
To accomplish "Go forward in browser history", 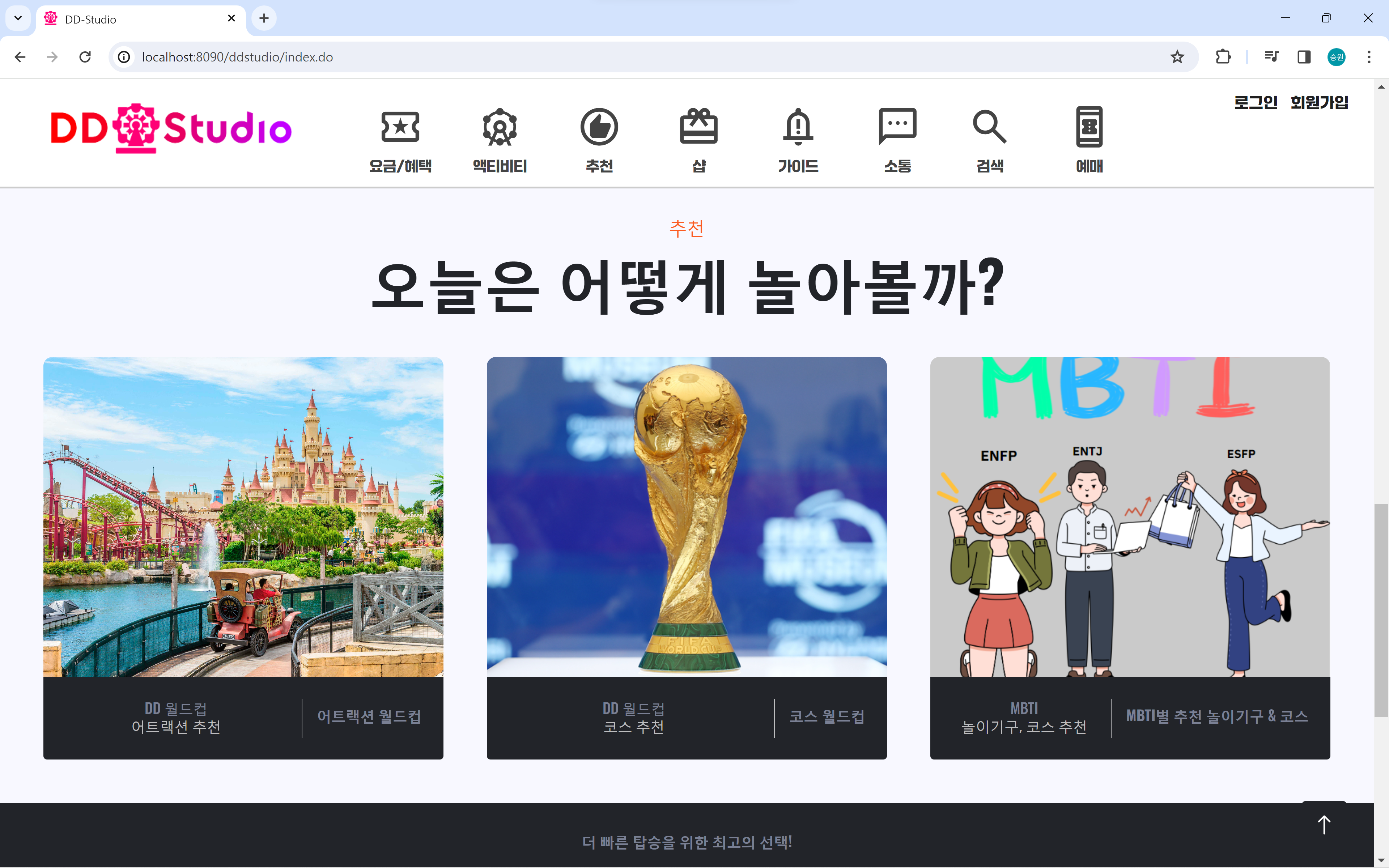I will (x=52, y=57).
